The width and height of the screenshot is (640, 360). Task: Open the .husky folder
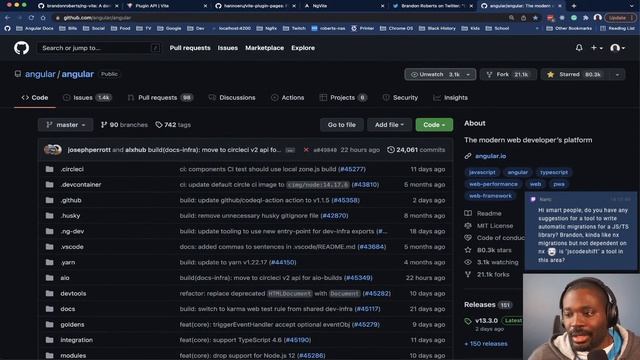pyautogui.click(x=70, y=216)
